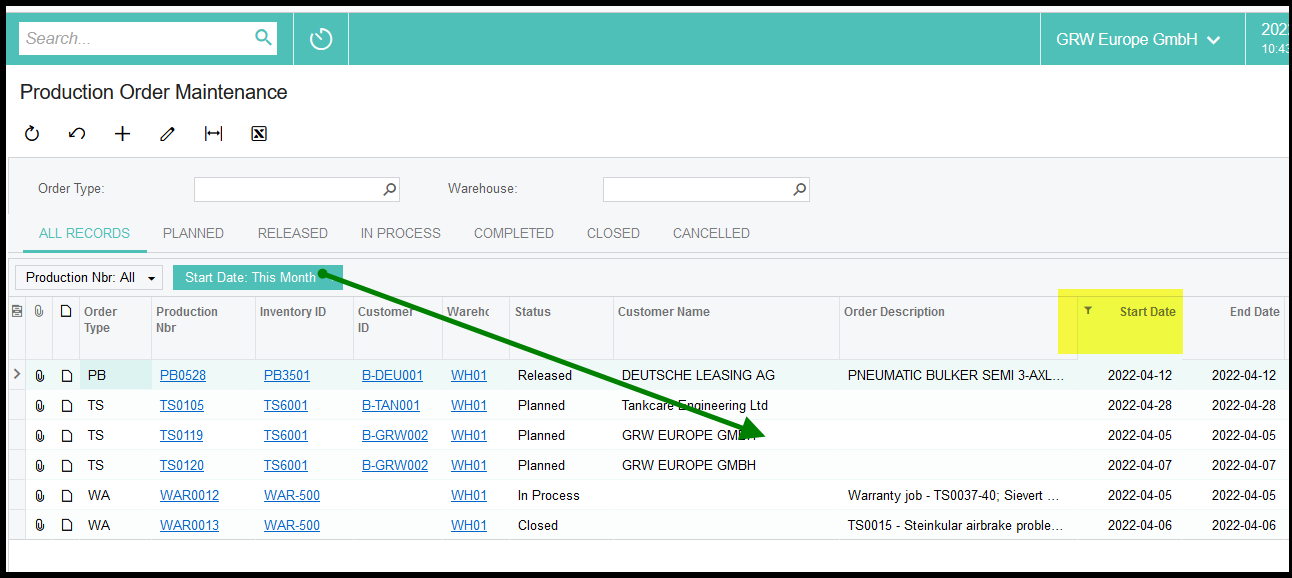This screenshot has width=1292, height=578.
Task: Click the Start Date column header
Action: point(1146,312)
